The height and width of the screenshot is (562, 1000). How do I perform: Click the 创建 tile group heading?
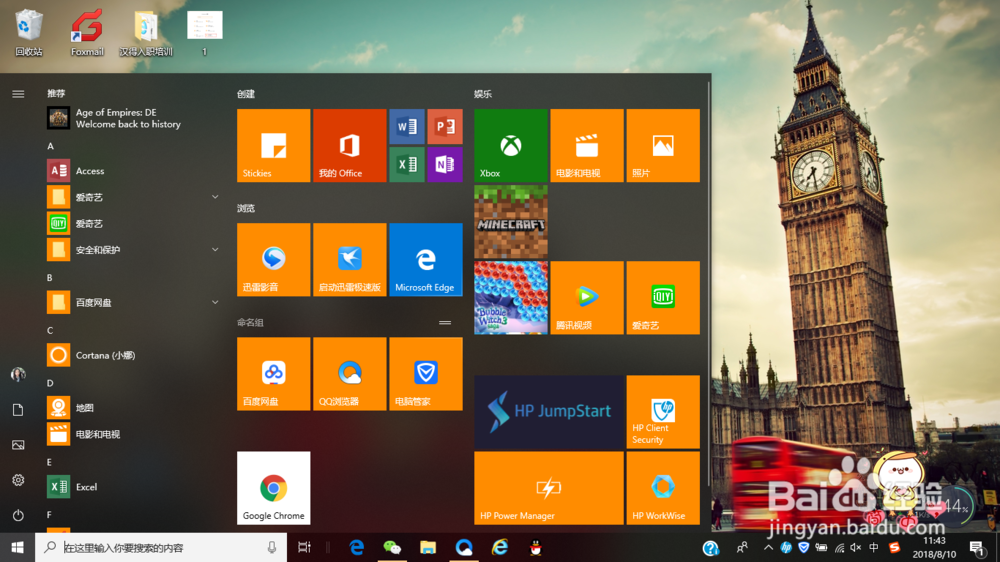[x=246, y=94]
